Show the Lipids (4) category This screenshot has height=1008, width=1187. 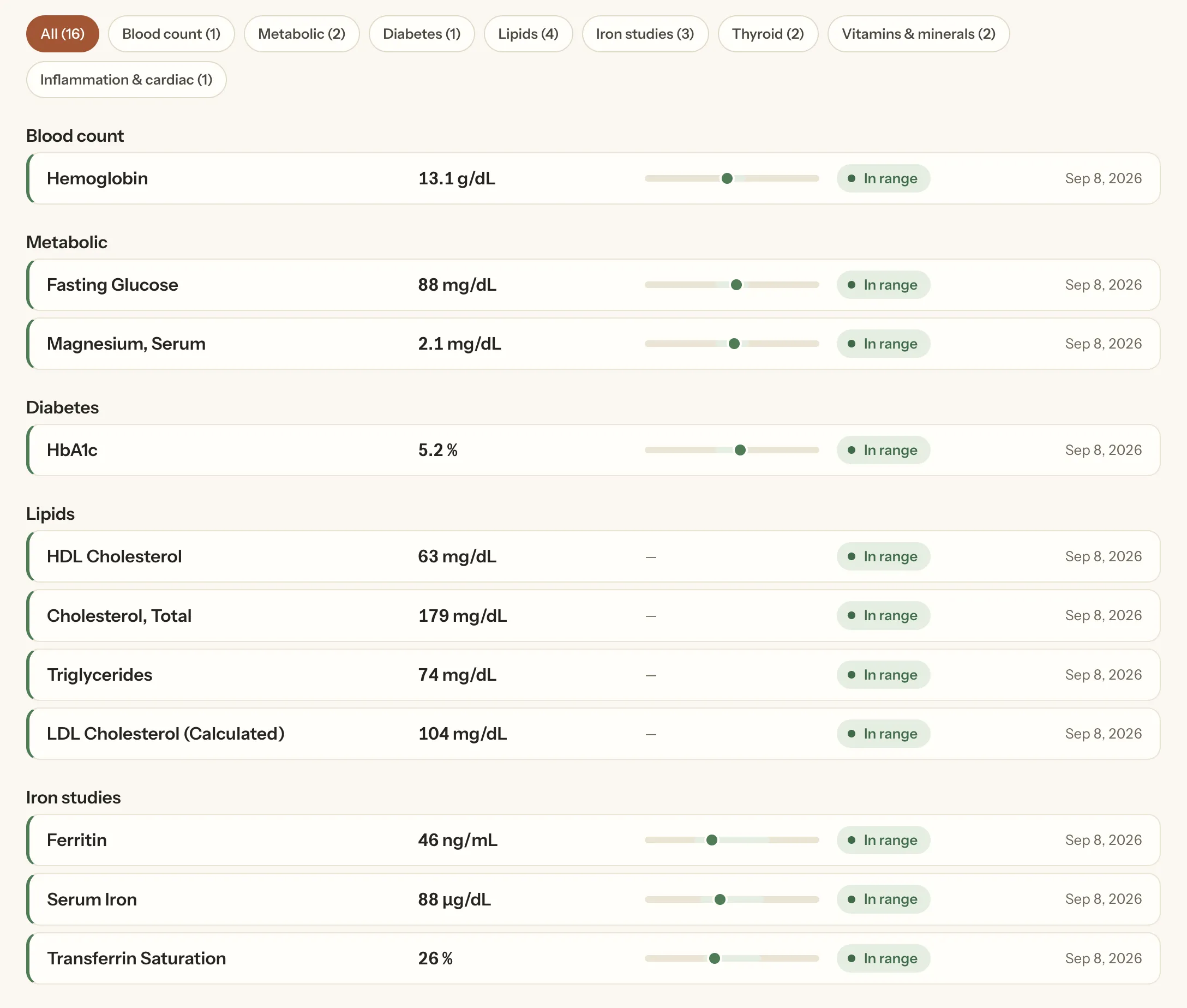point(528,34)
